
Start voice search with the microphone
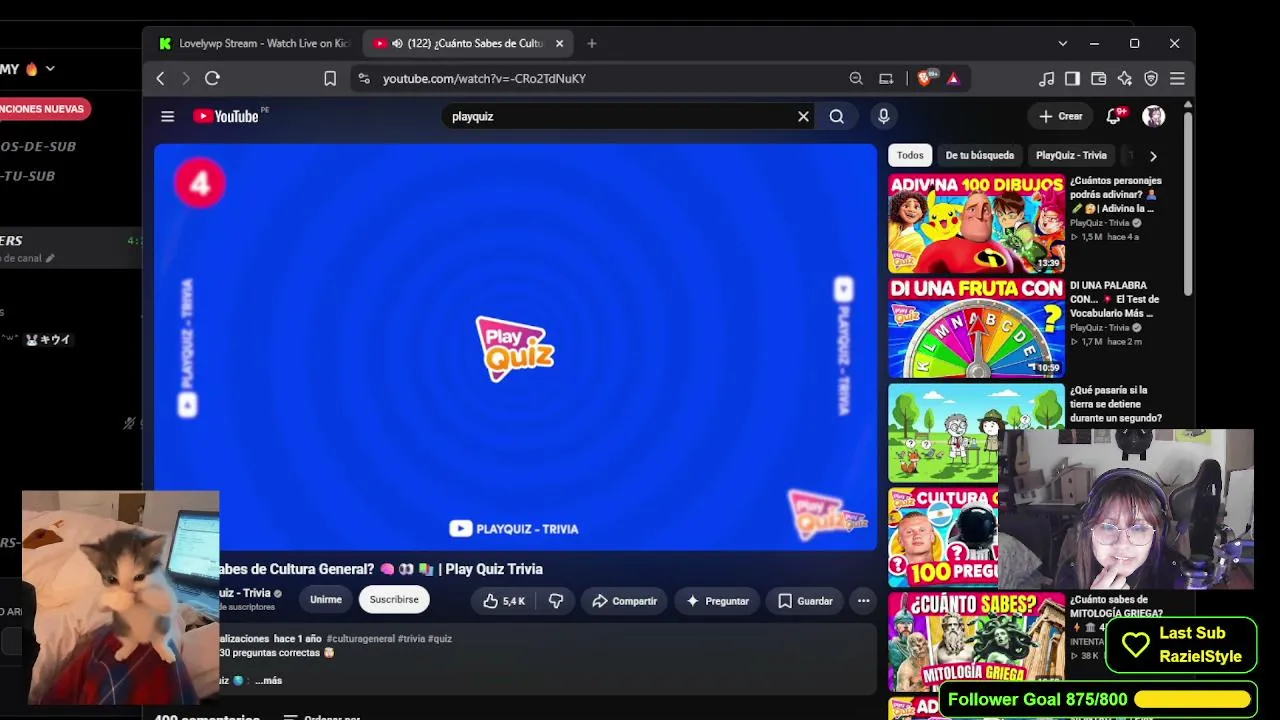(883, 116)
